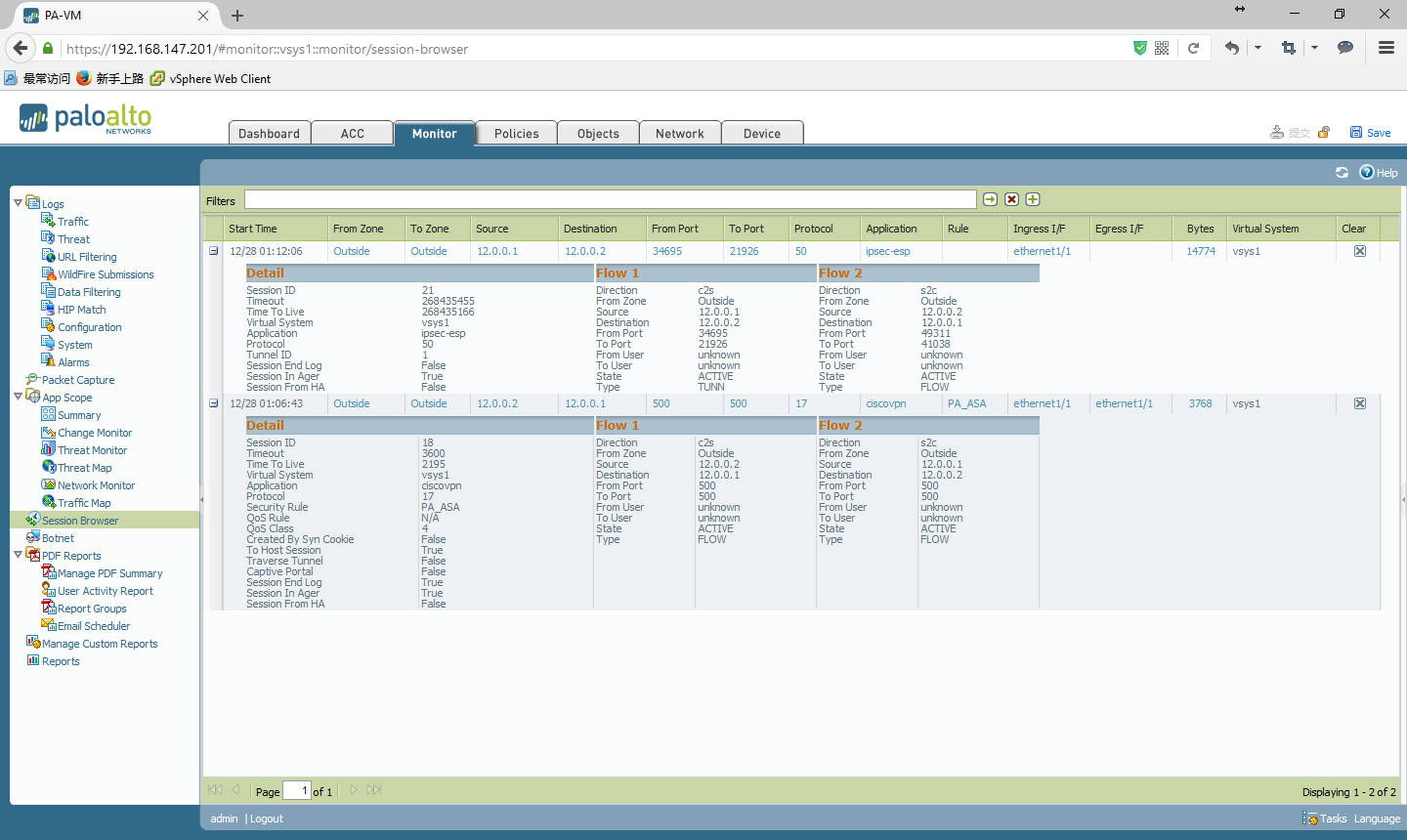This screenshot has height=840, width=1407.
Task: Go to last page of sessions
Action: (374, 790)
